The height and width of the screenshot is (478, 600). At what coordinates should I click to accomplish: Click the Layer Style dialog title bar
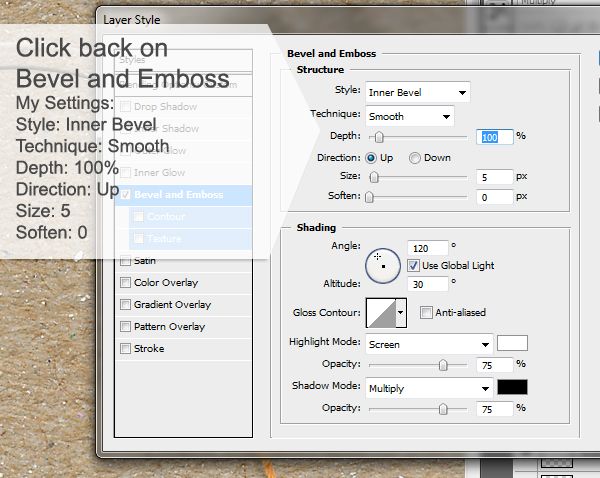pyautogui.click(x=348, y=19)
